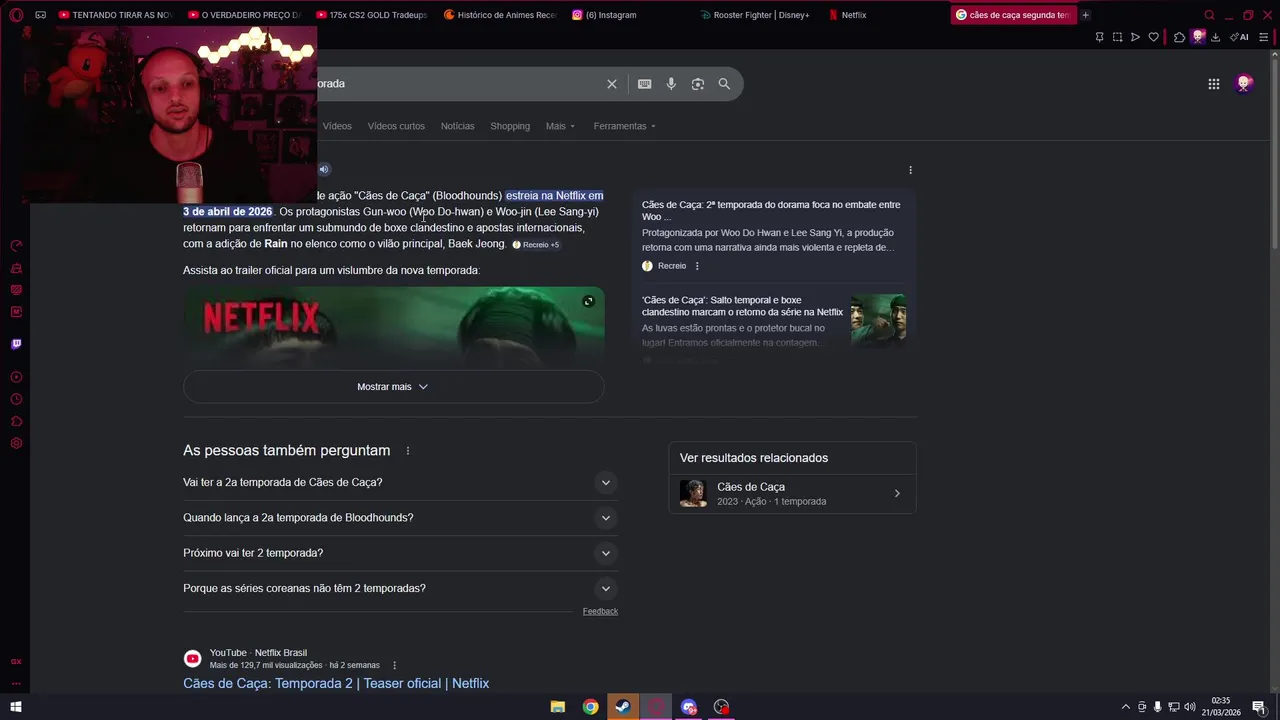Viewport: 1280px width, 720px height.
Task: Expand AI overview with Mostrar mais
Action: (393, 387)
